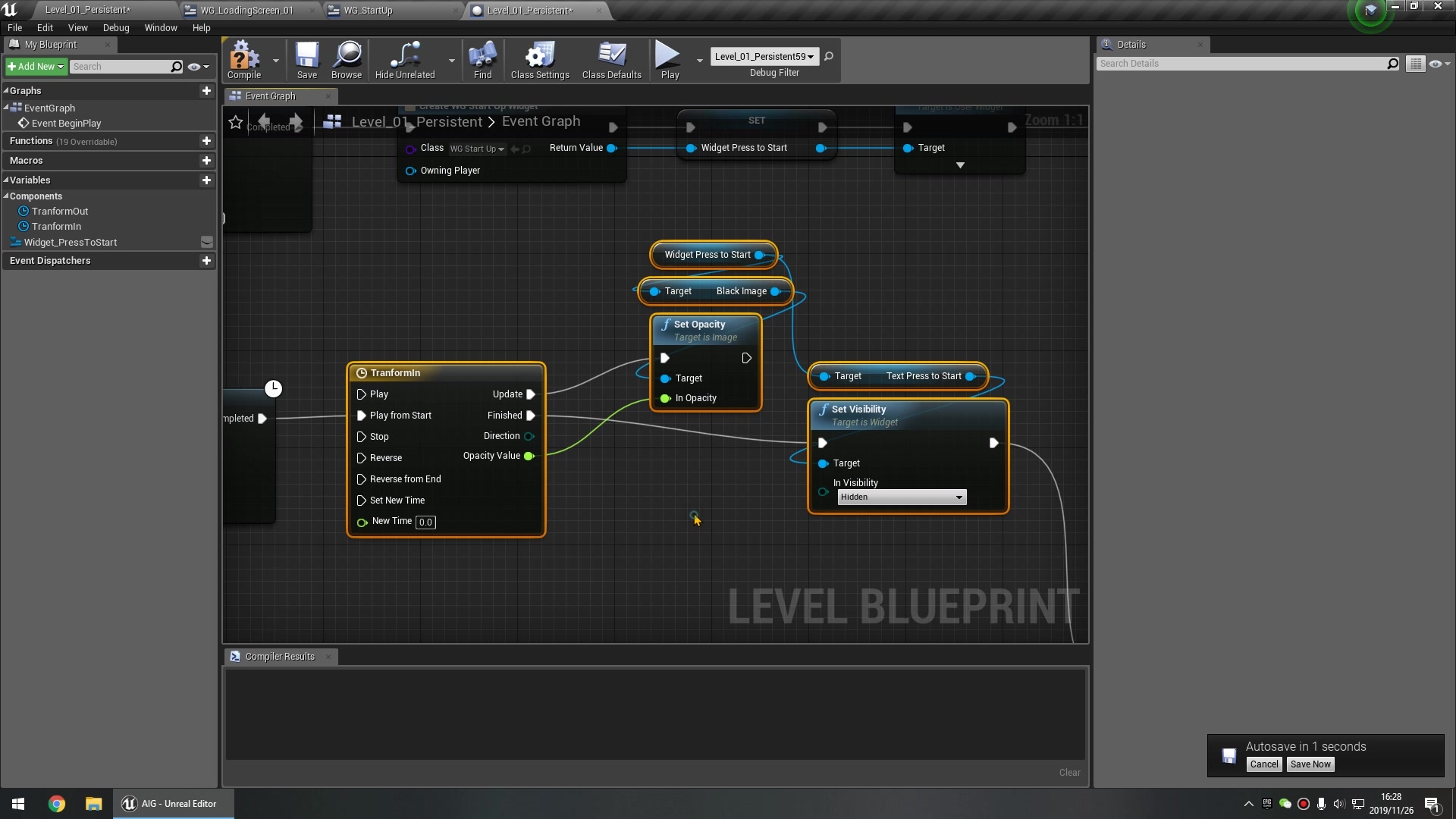Viewport: 1456px width, 819px height.
Task: Open Browse in content browser
Action: point(347,59)
